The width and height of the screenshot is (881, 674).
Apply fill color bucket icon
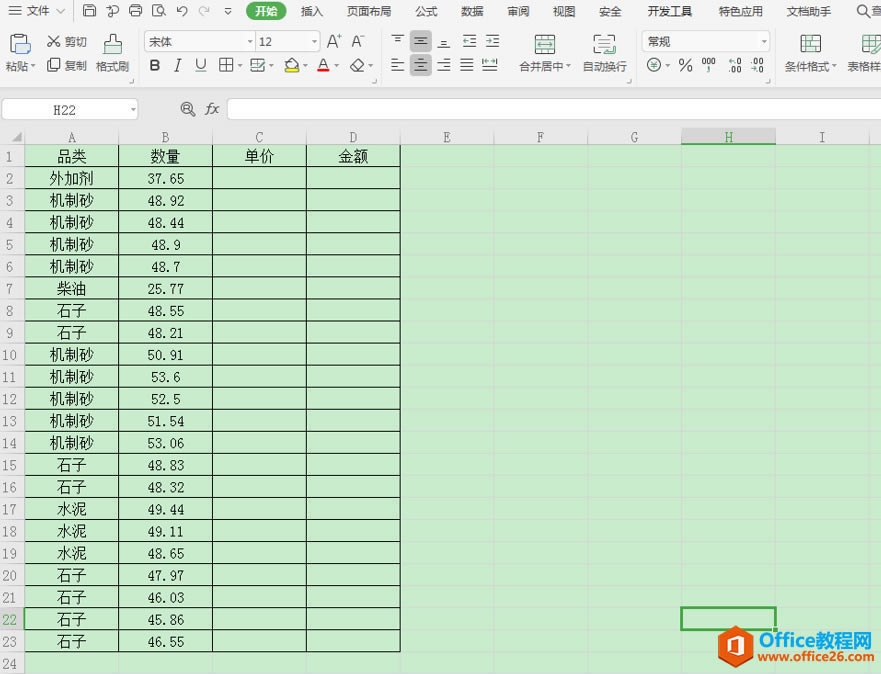pos(292,66)
